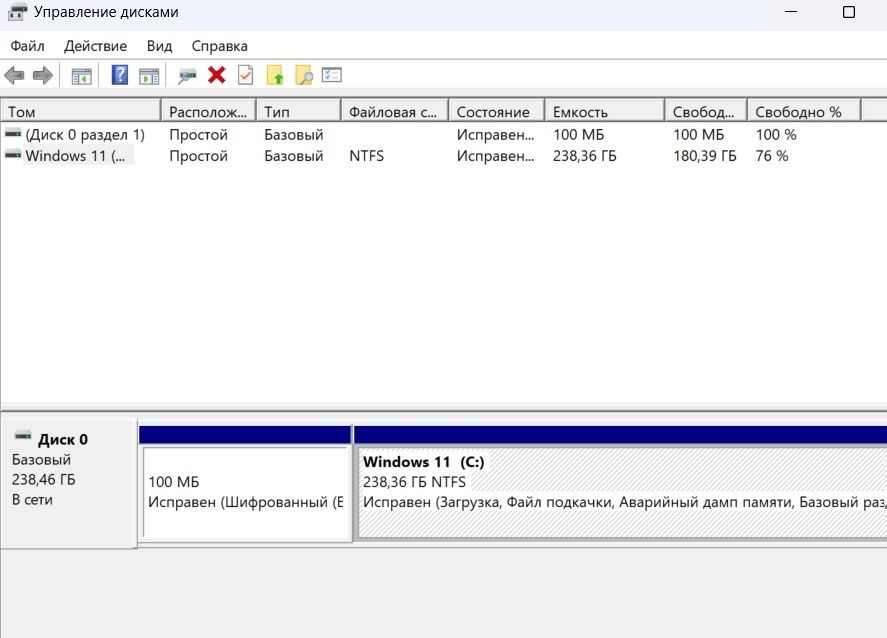887x638 pixels.
Task: Click Простой in the Windows 11 row
Action: pyautogui.click(x=198, y=156)
